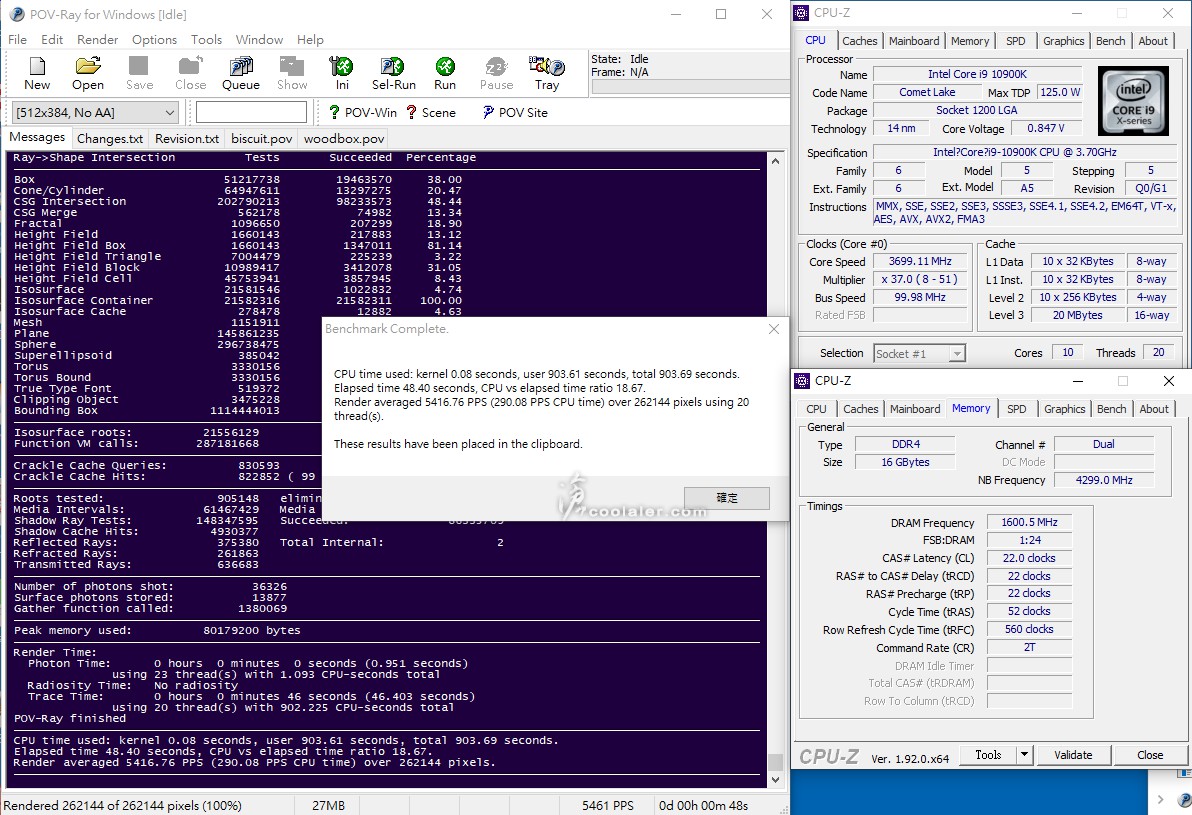The height and width of the screenshot is (815, 1192).
Task: Click the "DDR4" memory type value
Action: click(x=905, y=445)
